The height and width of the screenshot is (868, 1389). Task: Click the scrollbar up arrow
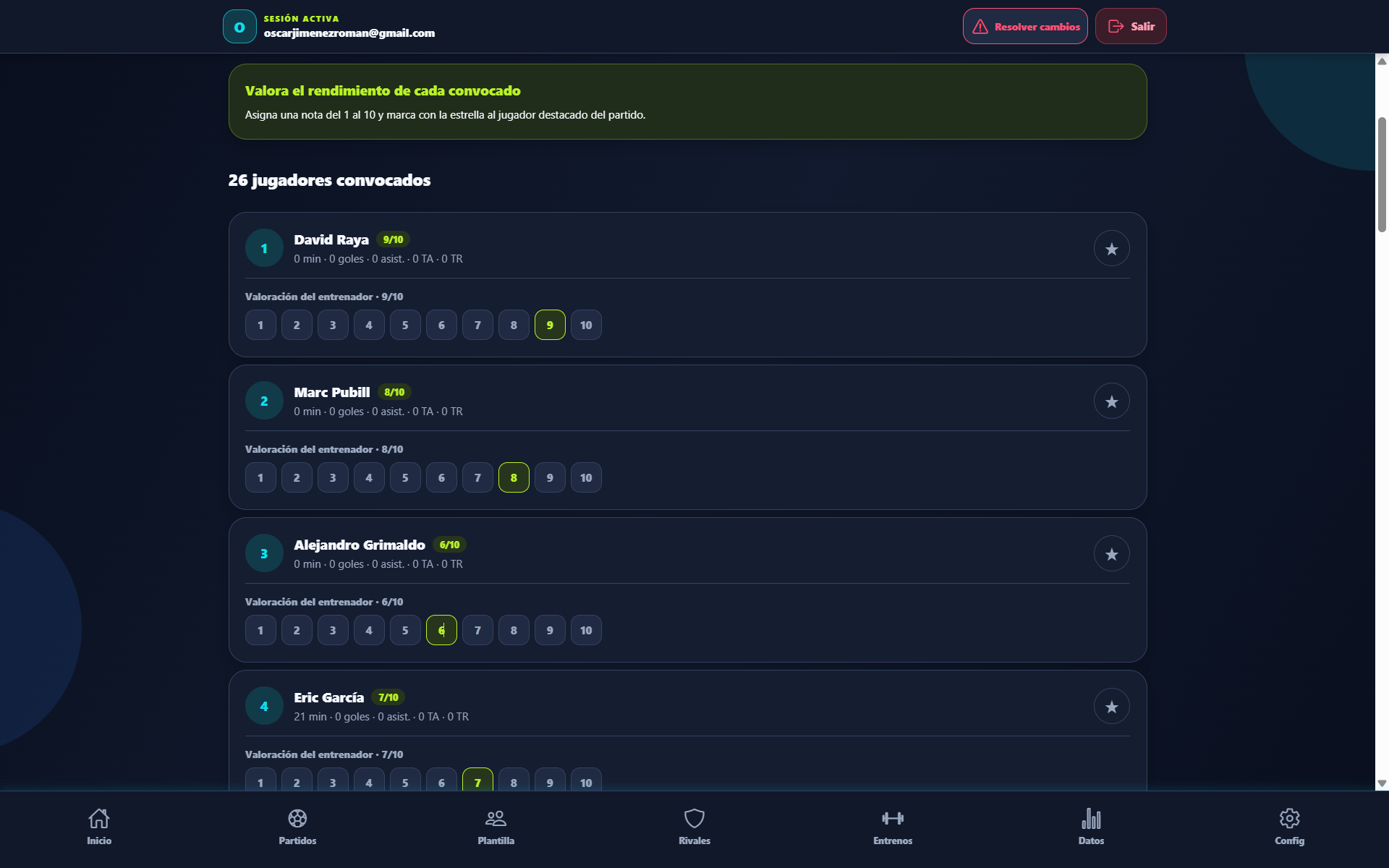point(1382,61)
